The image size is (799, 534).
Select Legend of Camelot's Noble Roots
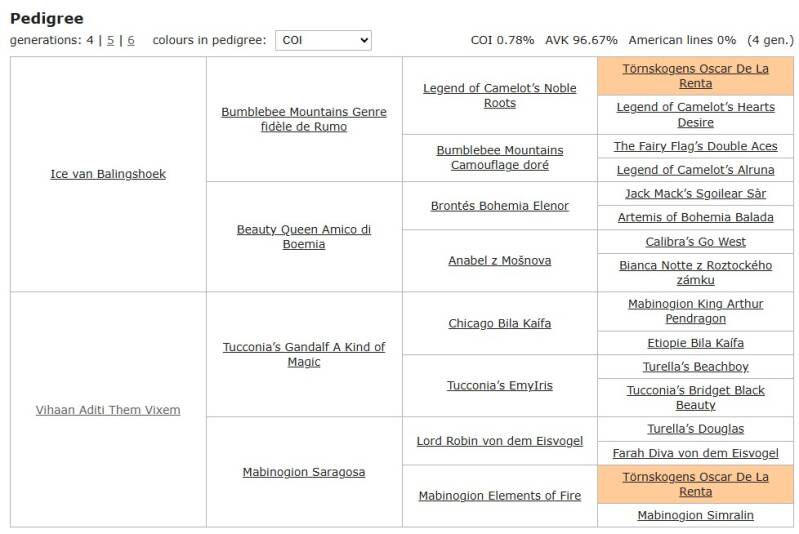point(500,95)
